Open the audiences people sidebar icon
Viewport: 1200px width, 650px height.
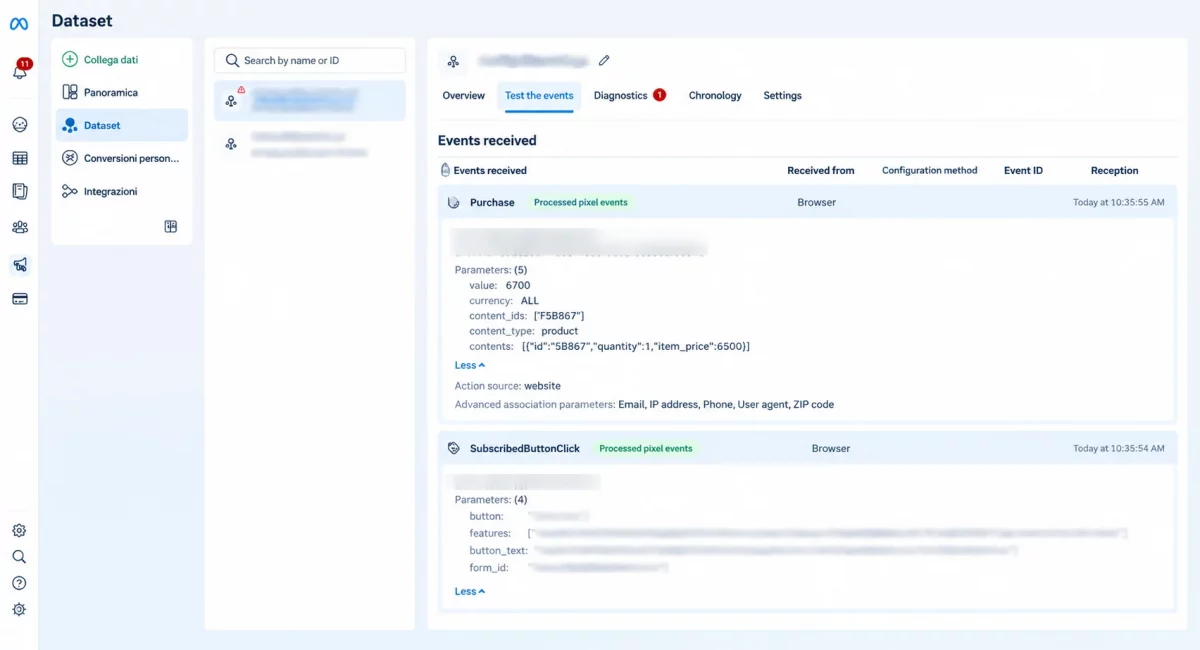pyautogui.click(x=19, y=227)
